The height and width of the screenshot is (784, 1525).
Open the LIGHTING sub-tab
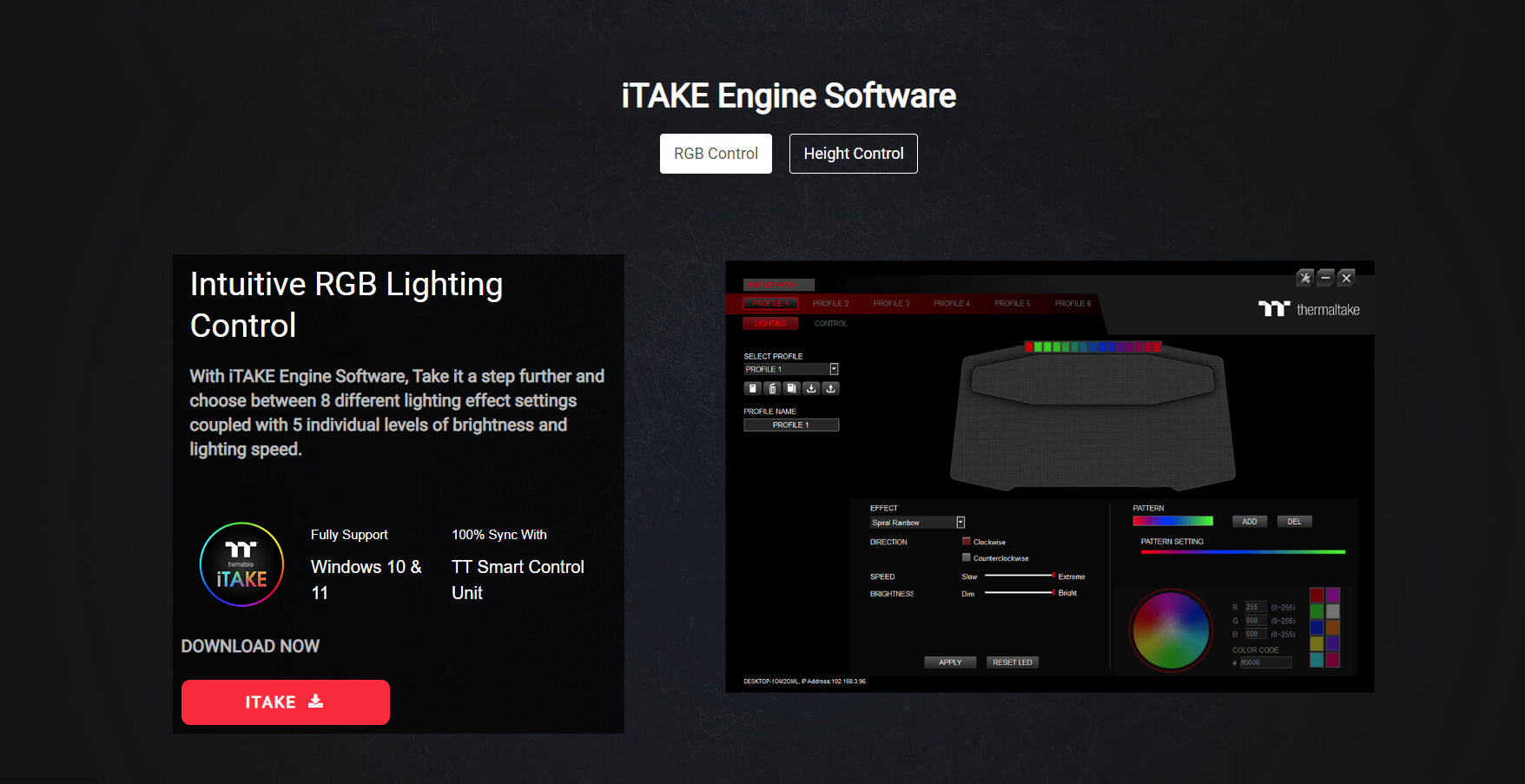770,323
